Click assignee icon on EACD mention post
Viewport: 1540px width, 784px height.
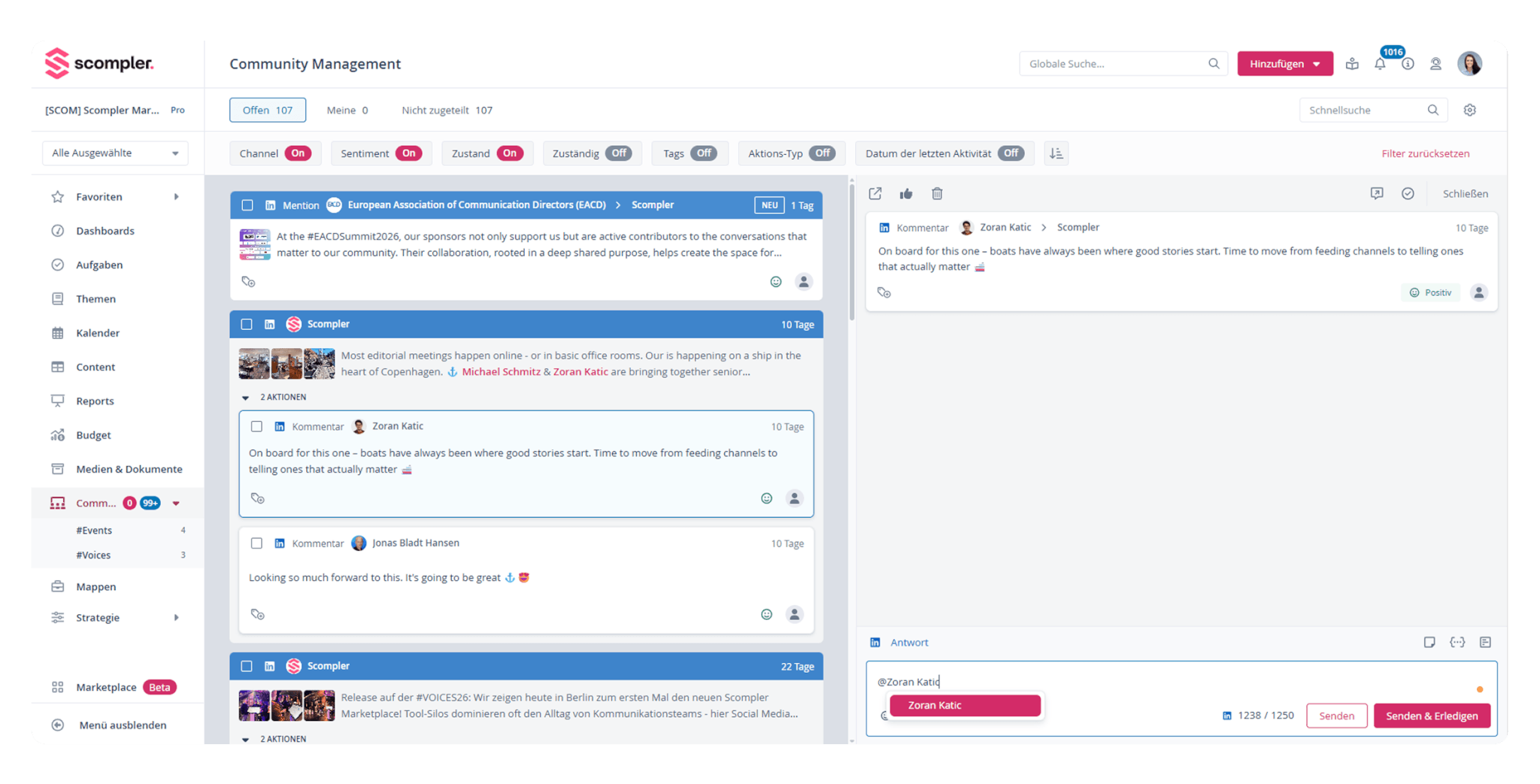point(804,282)
